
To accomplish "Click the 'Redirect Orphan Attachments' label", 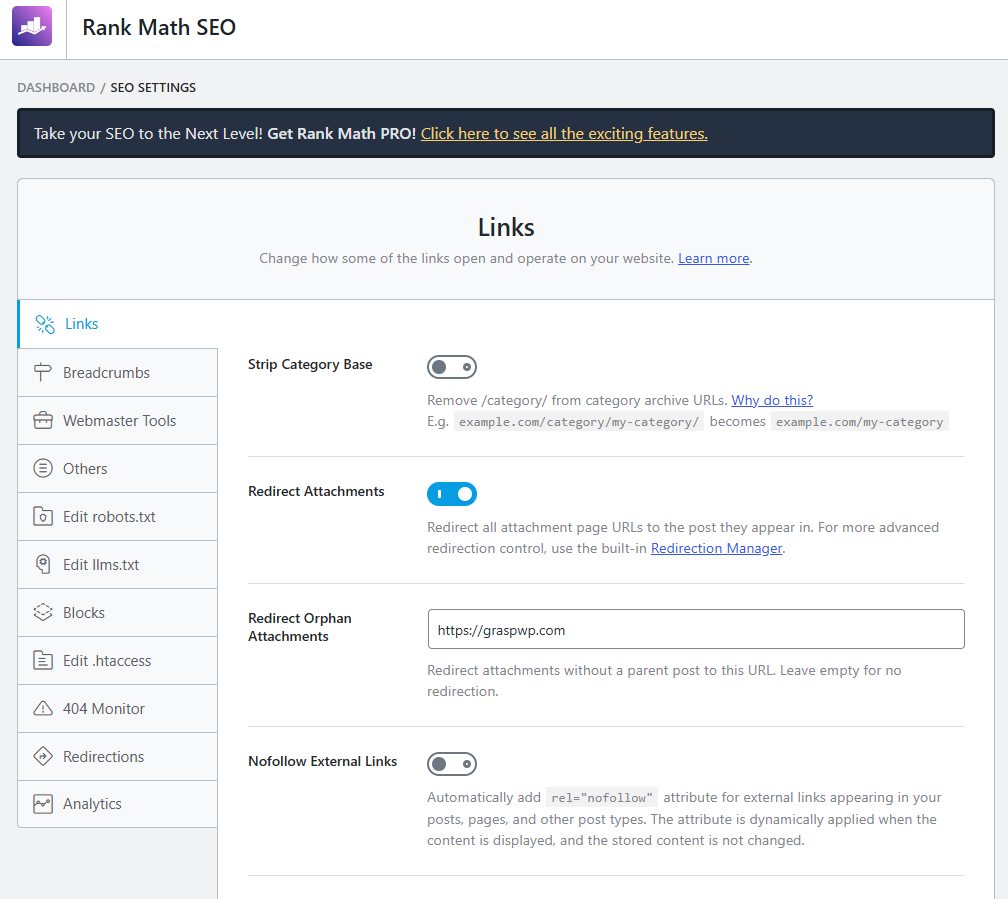I will point(300,627).
